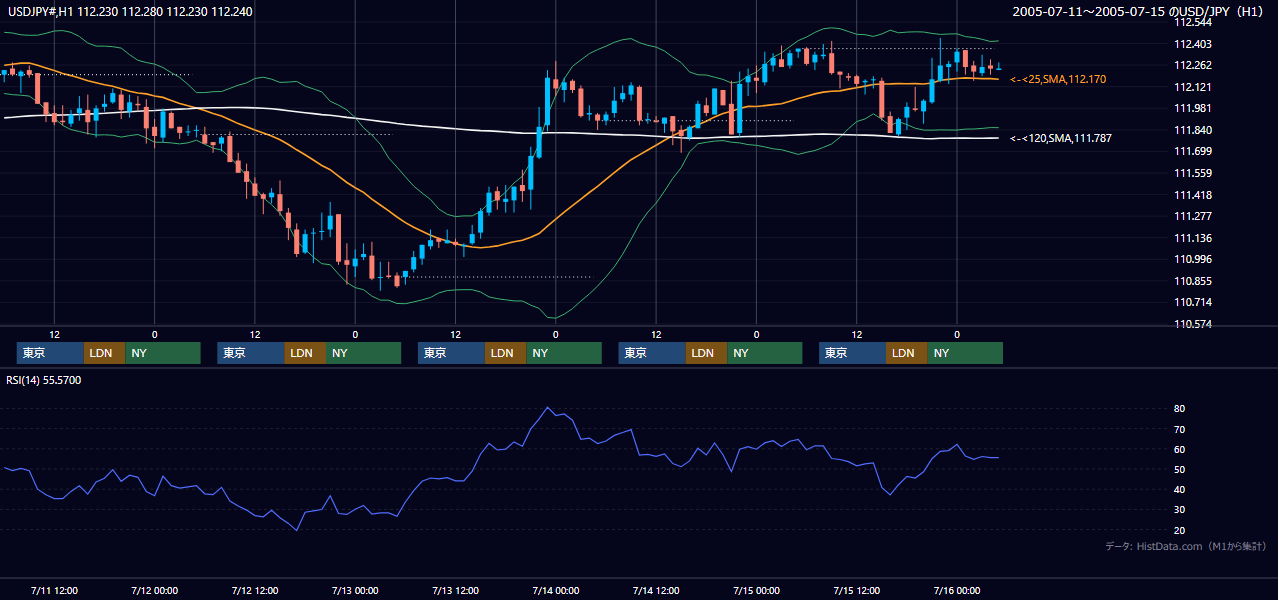Click the 7/14 00:00 time axis label

[556, 590]
